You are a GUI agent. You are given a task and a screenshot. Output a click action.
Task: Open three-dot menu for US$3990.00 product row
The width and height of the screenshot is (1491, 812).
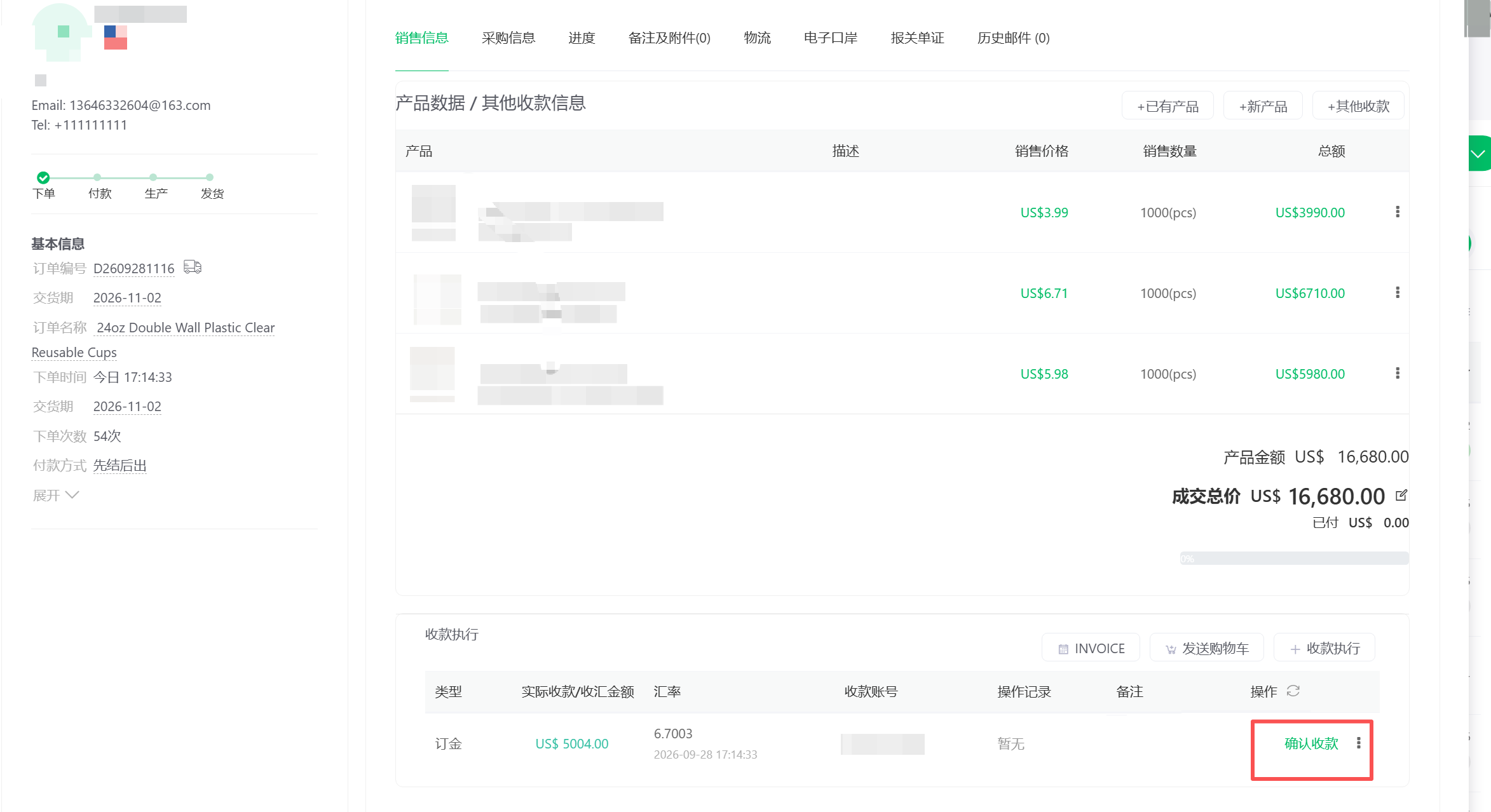coord(1397,212)
